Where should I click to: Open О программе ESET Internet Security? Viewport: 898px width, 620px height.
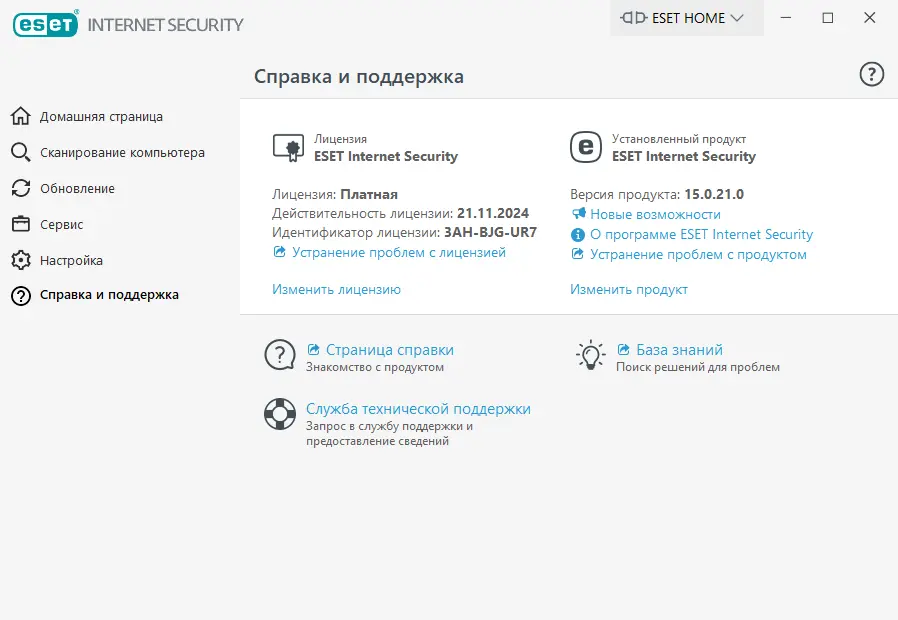702,235
